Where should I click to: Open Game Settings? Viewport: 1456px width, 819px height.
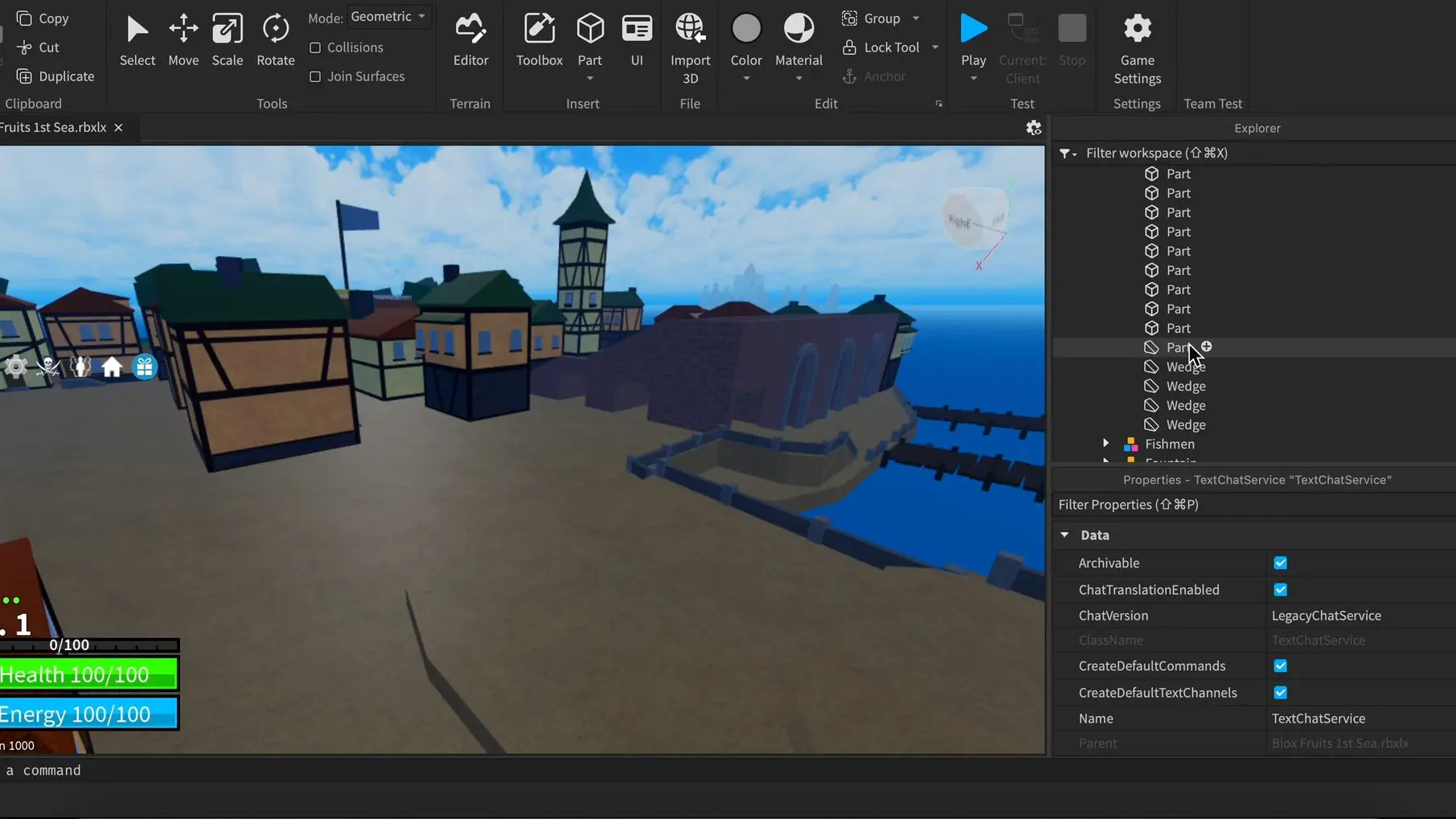(x=1137, y=48)
